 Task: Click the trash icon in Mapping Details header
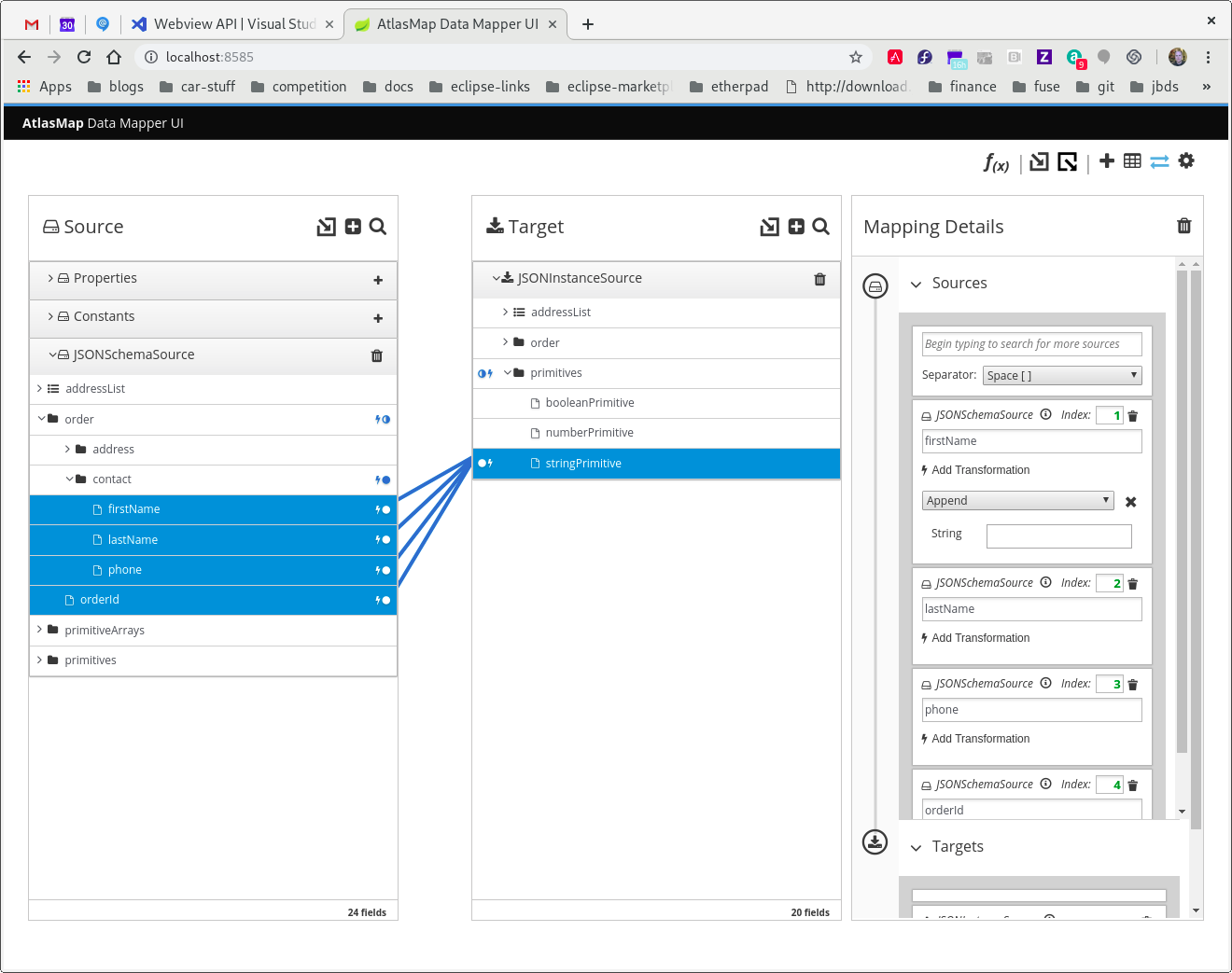[x=1183, y=226]
